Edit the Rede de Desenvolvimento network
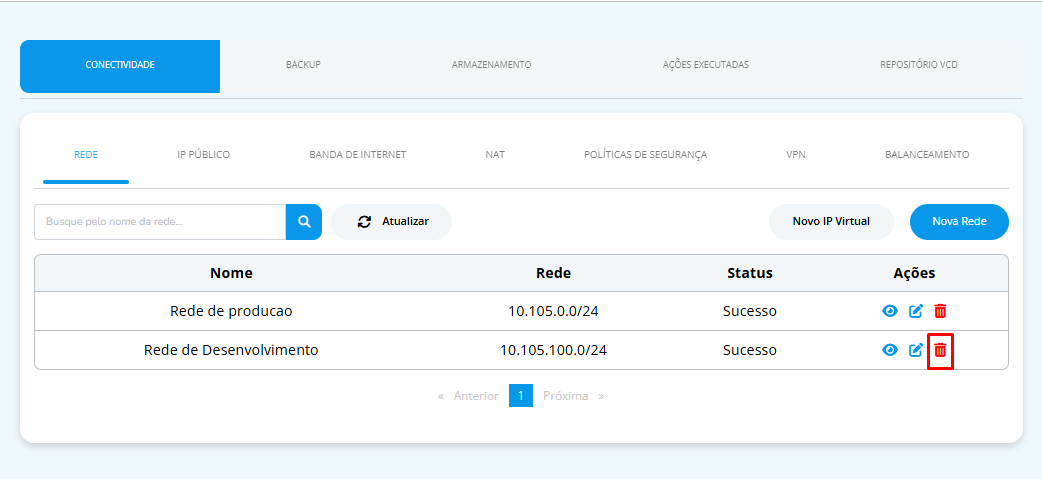 pyautogui.click(x=916, y=350)
